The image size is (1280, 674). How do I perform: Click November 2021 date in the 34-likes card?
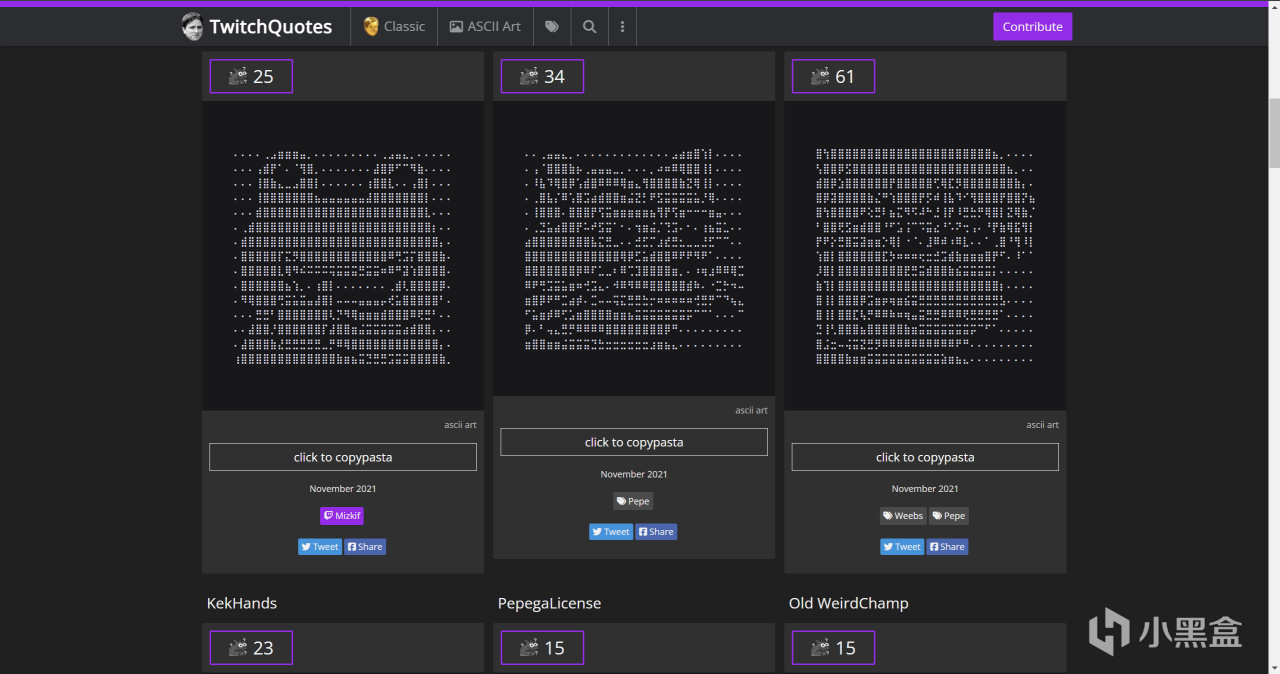tap(634, 474)
